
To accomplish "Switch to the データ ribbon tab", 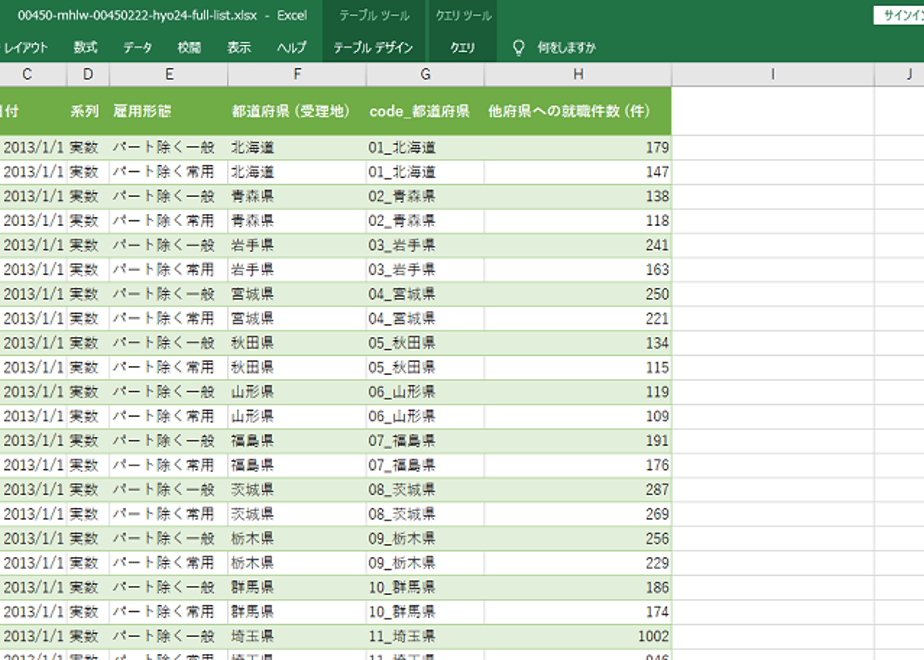I will (138, 48).
